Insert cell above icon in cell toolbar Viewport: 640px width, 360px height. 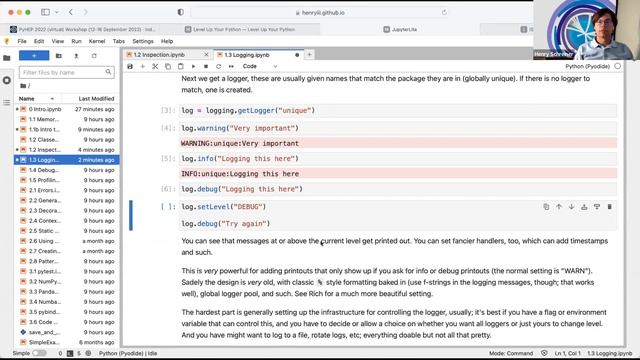click(584, 207)
